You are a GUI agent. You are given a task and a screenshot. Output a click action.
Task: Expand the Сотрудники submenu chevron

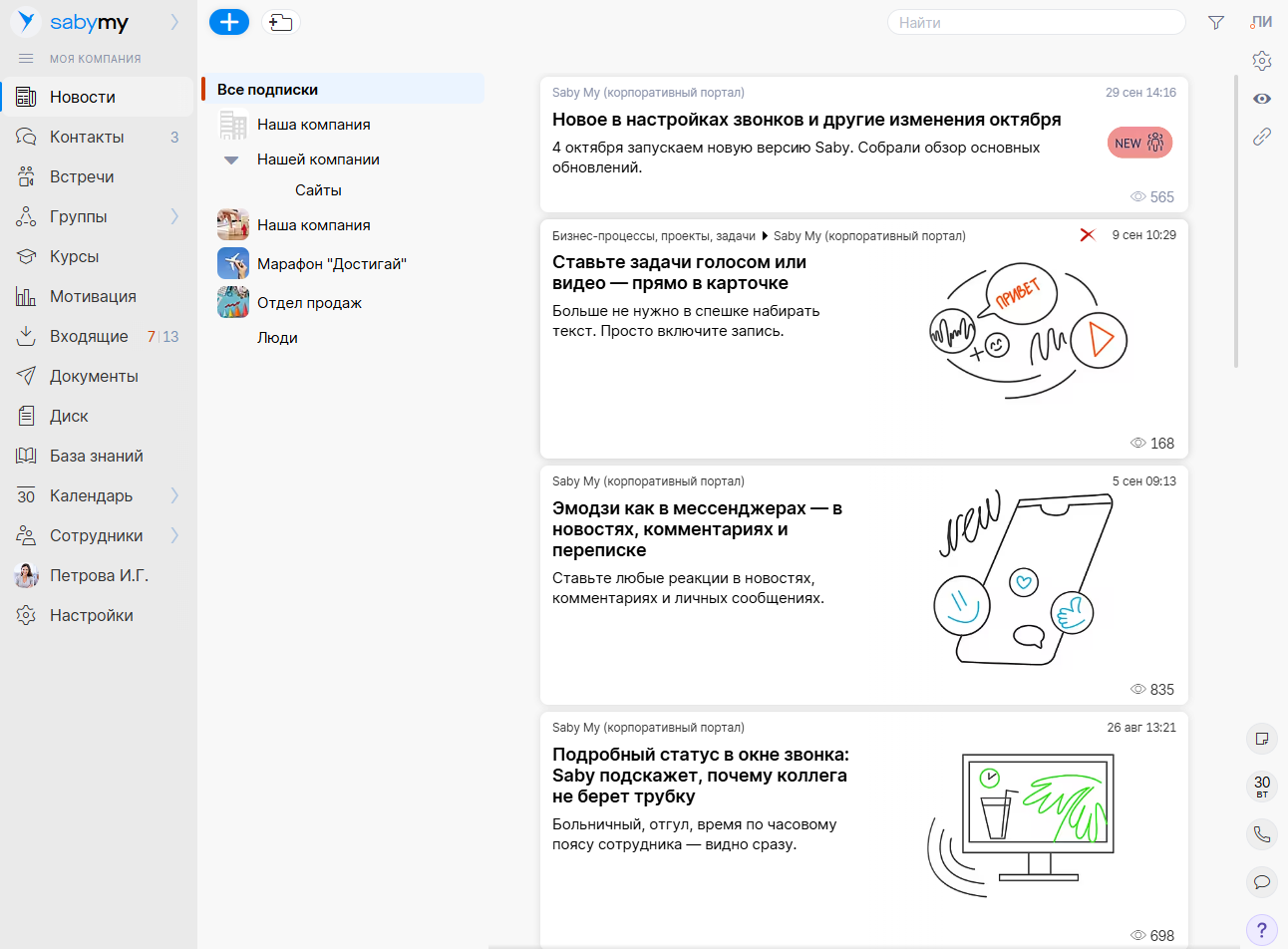[x=175, y=535]
